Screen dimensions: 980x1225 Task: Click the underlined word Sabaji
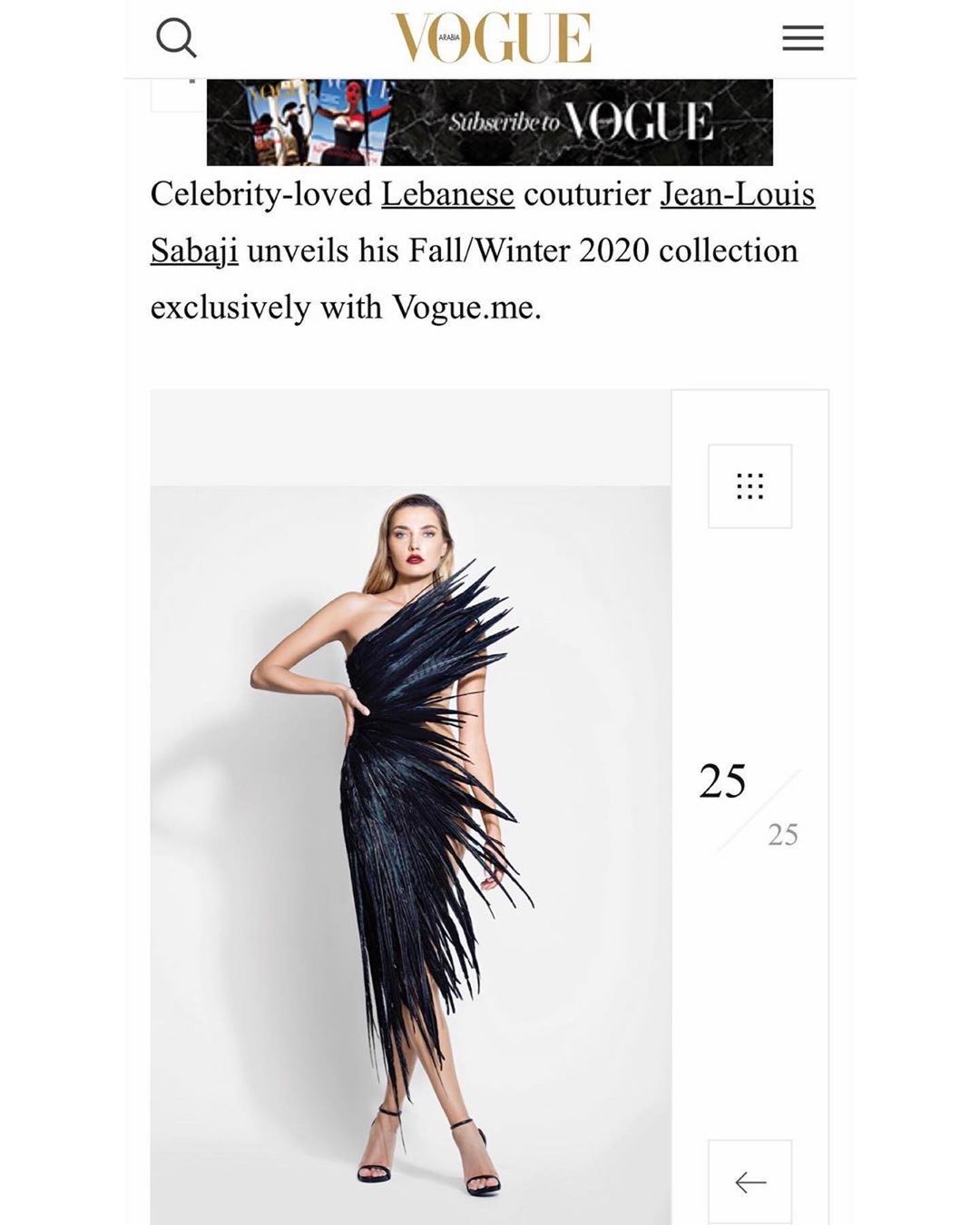194,250
